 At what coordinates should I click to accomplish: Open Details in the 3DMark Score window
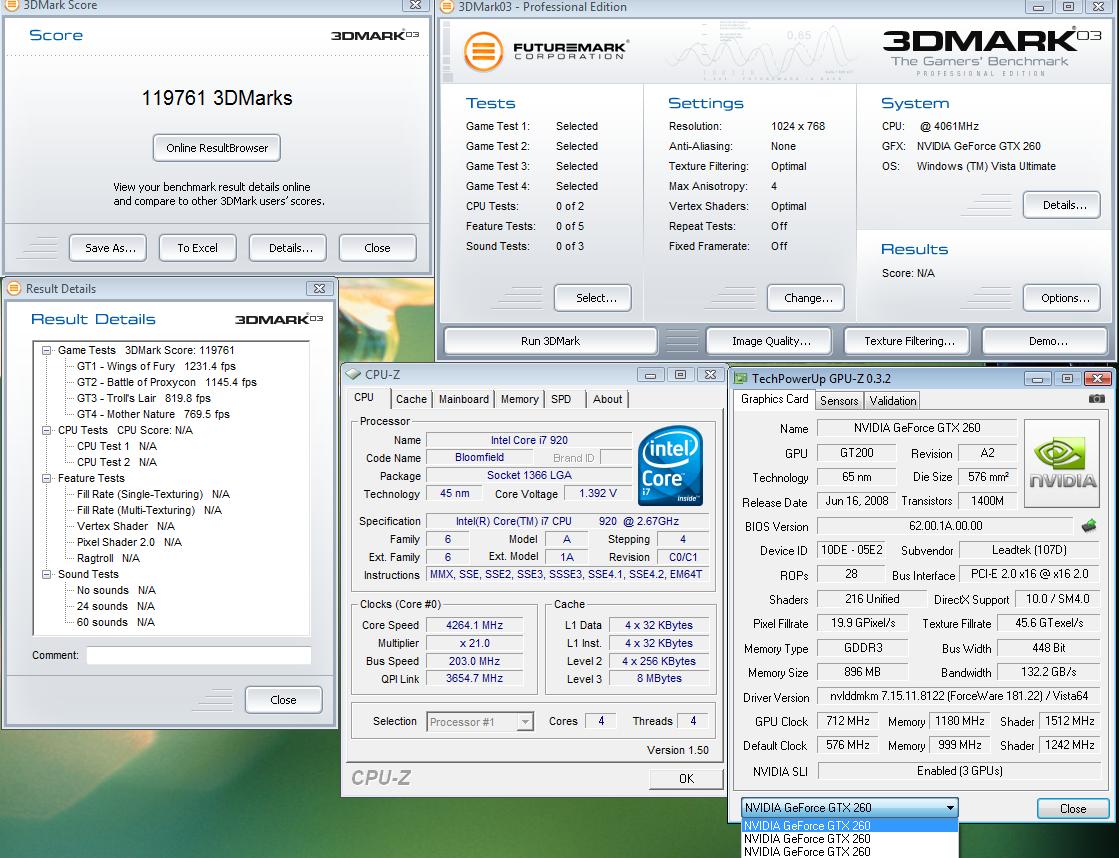click(x=288, y=248)
